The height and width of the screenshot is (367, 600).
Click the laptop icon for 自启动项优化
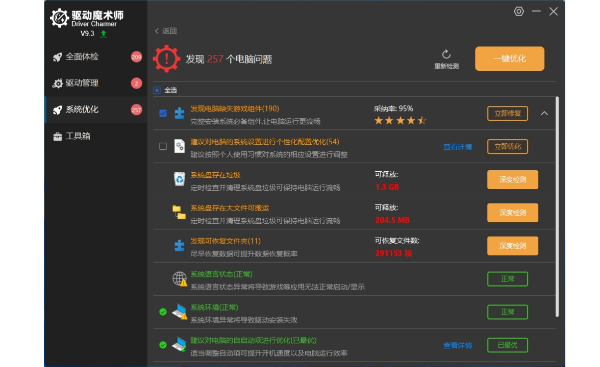tap(179, 344)
